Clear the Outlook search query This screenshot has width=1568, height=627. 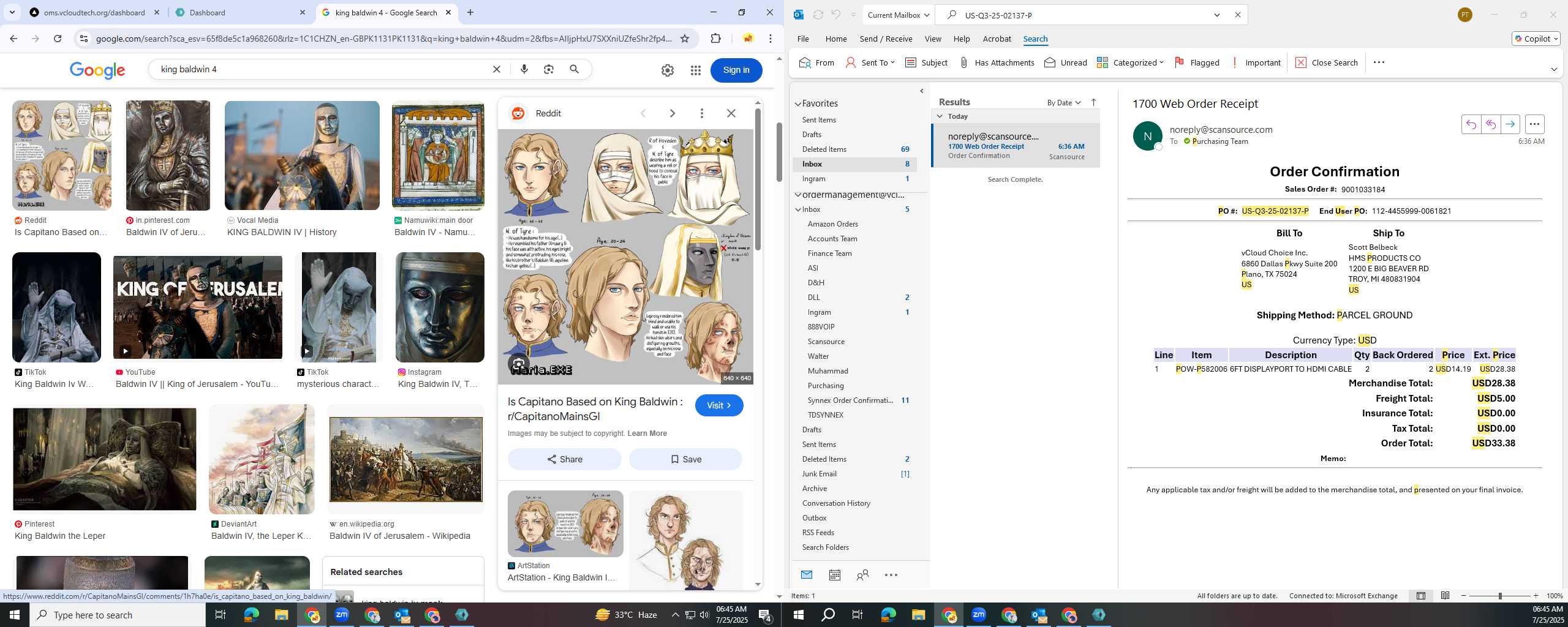(1237, 15)
